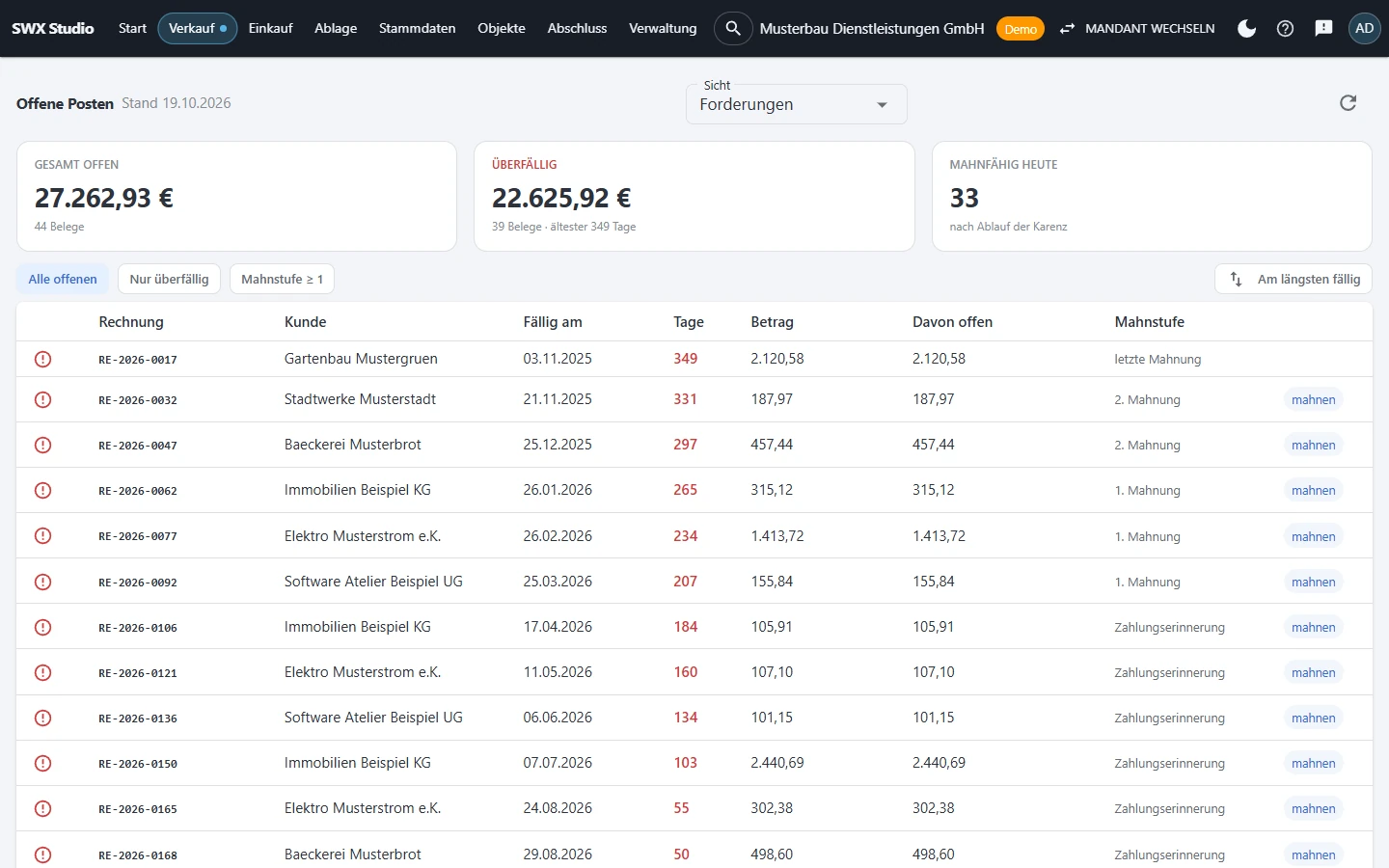Click the overdue warning icon for RE-2026-0017
The image size is (1389, 868).
click(43, 359)
